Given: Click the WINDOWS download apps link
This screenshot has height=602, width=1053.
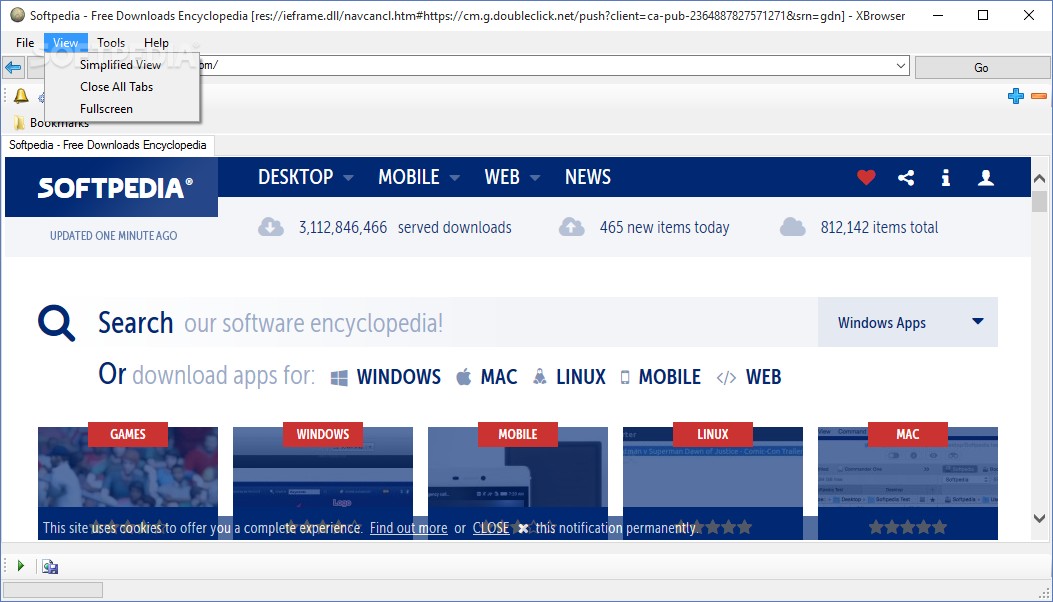Looking at the screenshot, I should tap(385, 377).
